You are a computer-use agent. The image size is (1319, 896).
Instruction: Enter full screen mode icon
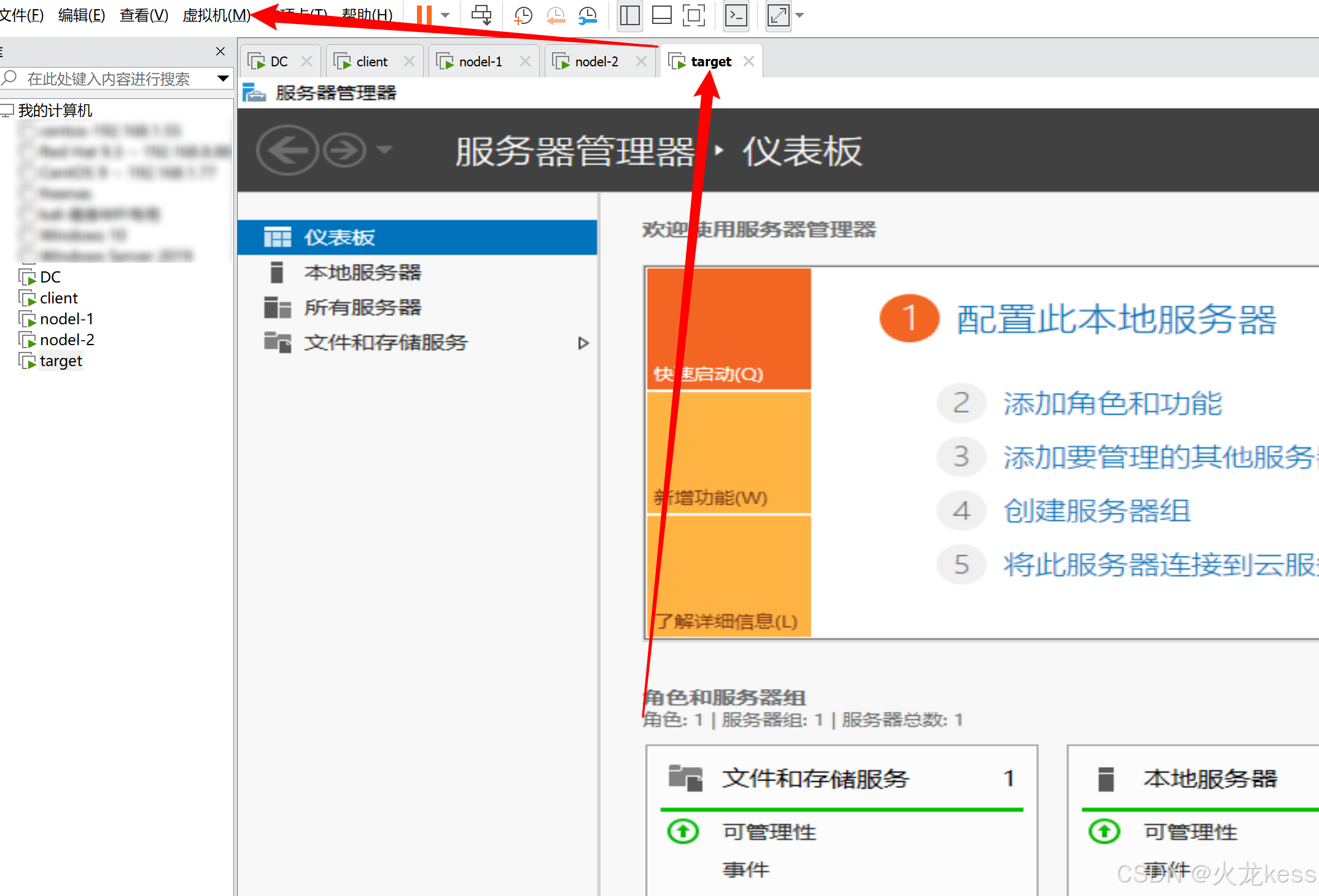(693, 15)
